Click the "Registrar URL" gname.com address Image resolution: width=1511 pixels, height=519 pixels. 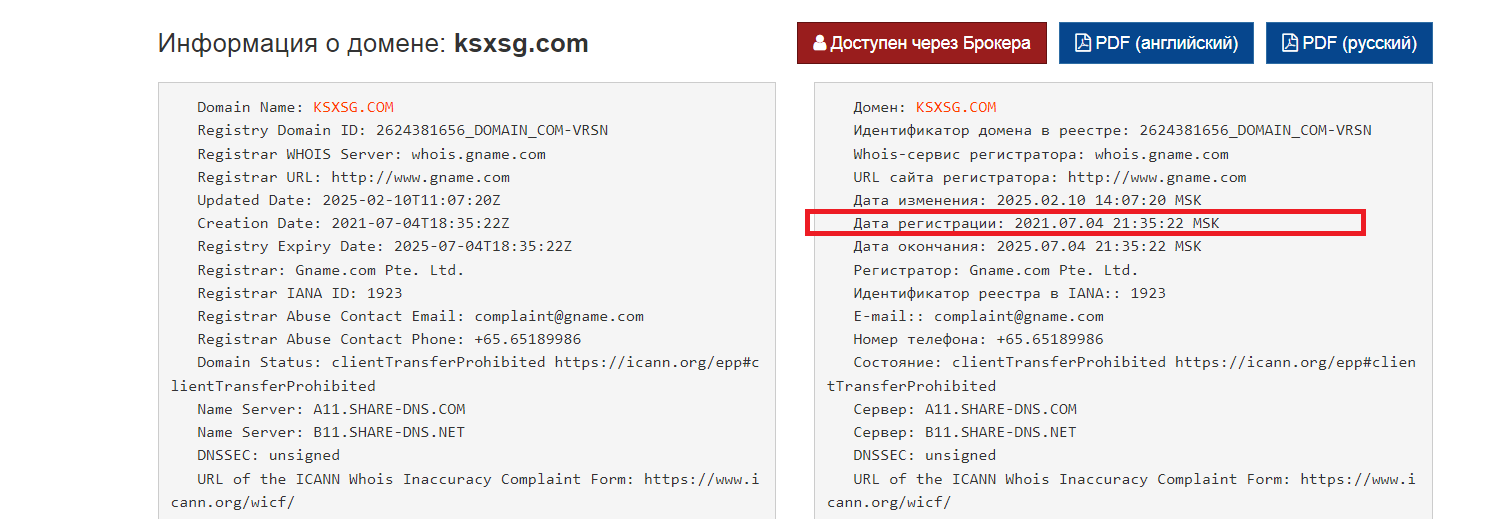point(421,177)
